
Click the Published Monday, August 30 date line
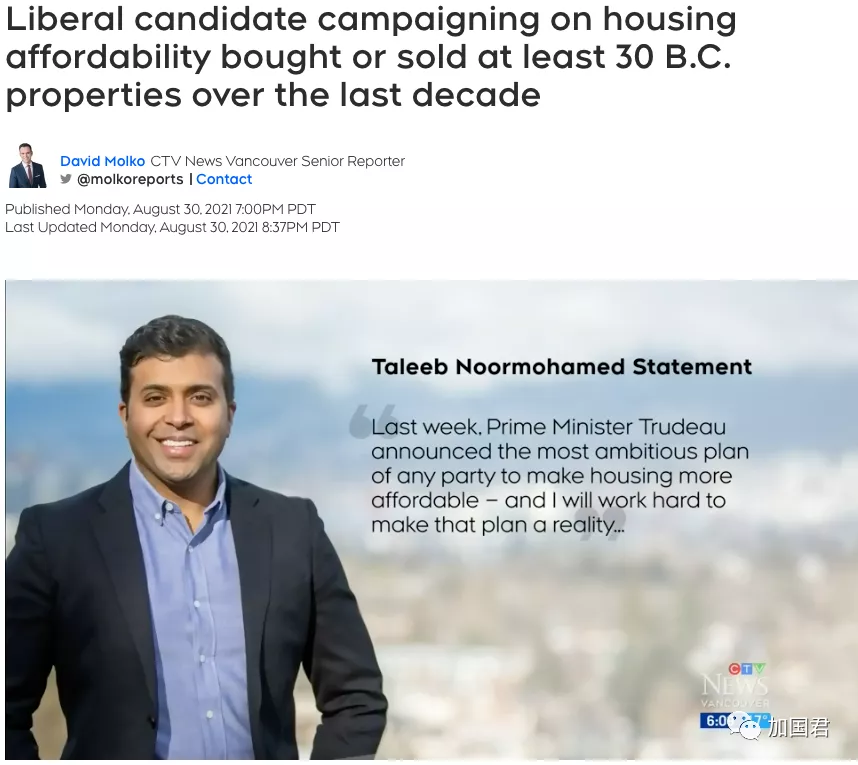(160, 209)
